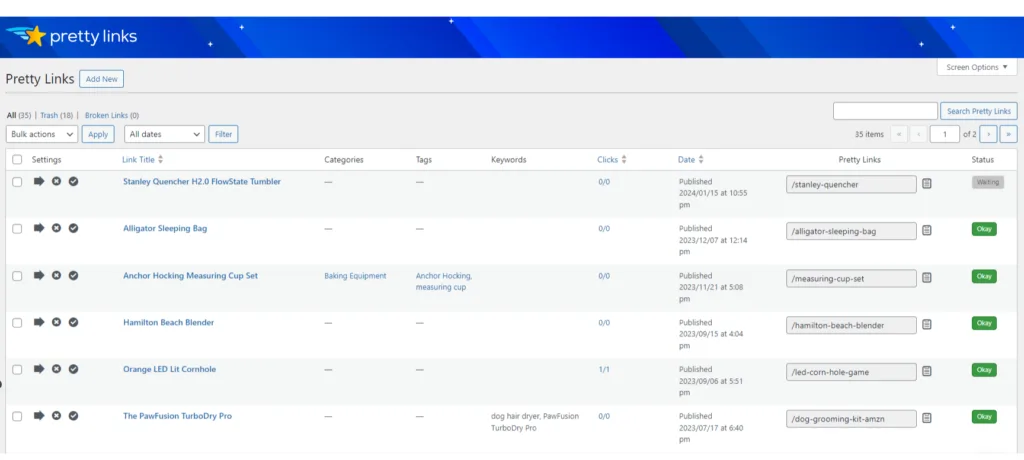
Task: Copy the /stanley-quencher link with the clipboard icon
Action: (x=927, y=183)
